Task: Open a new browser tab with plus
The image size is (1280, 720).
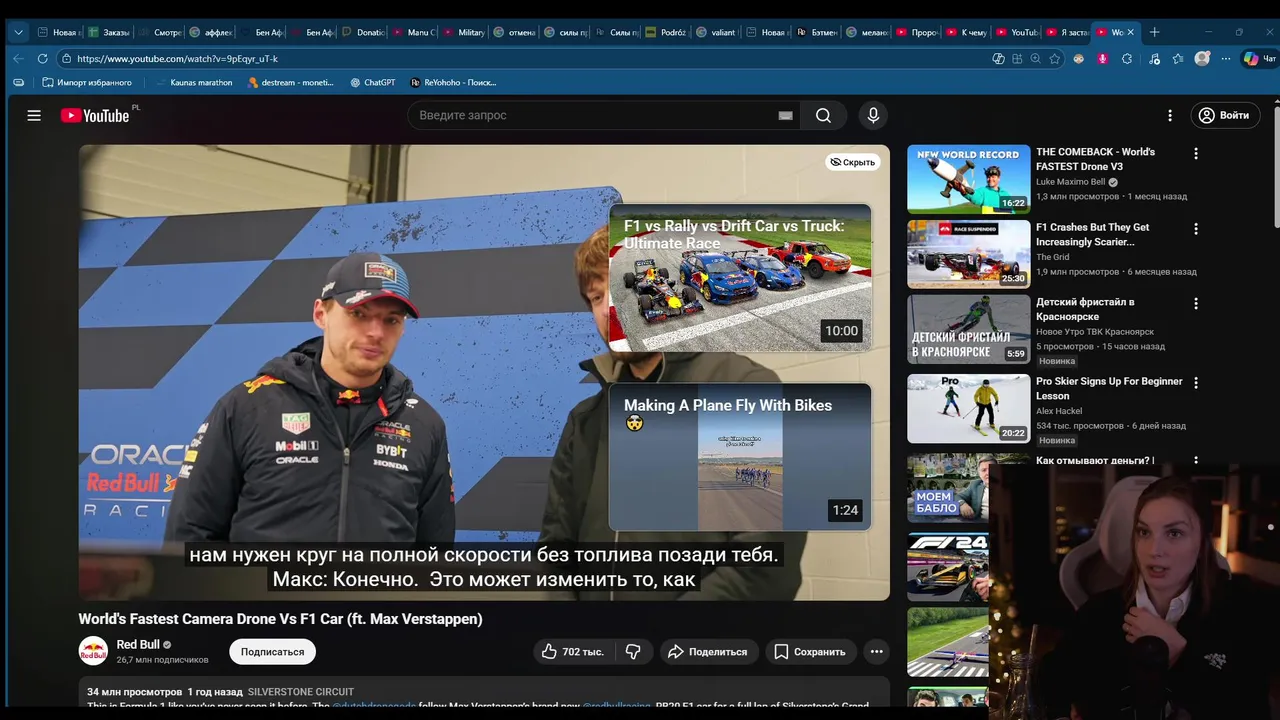Action: (x=1154, y=32)
